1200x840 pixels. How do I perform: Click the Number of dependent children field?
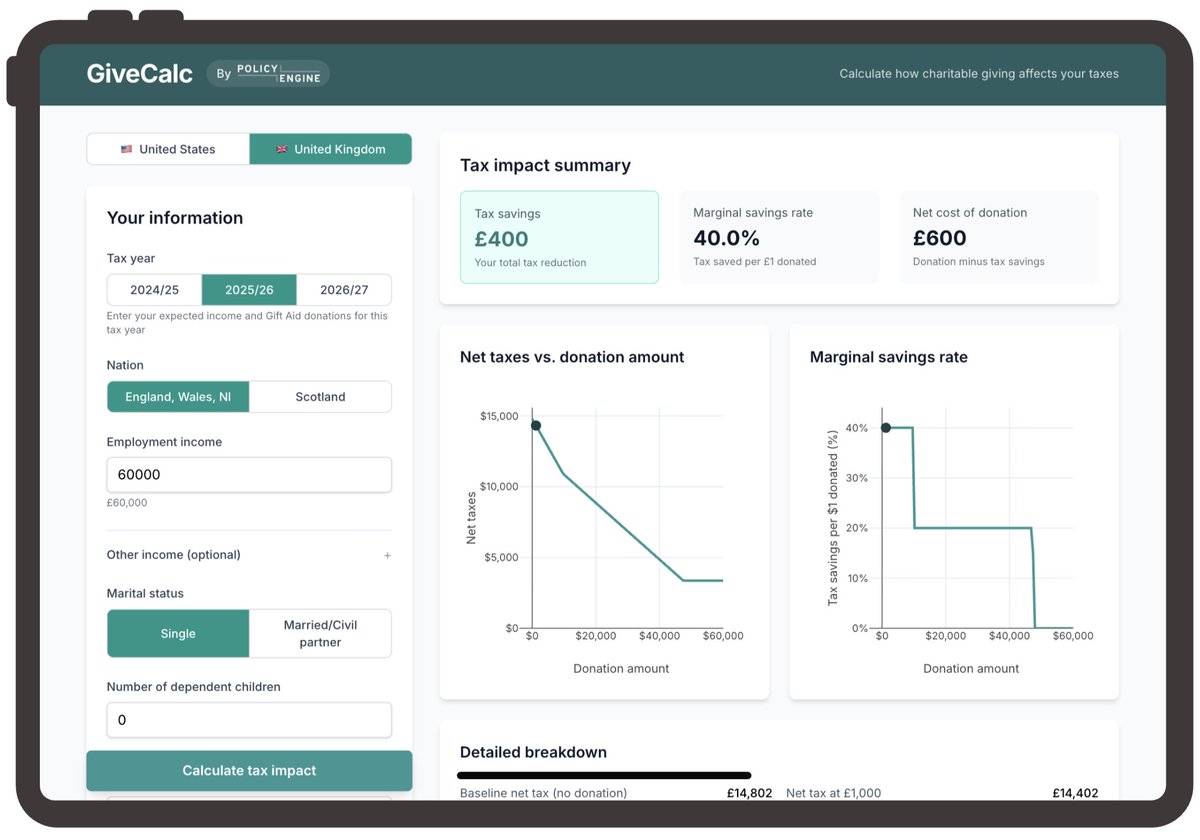pyautogui.click(x=249, y=720)
